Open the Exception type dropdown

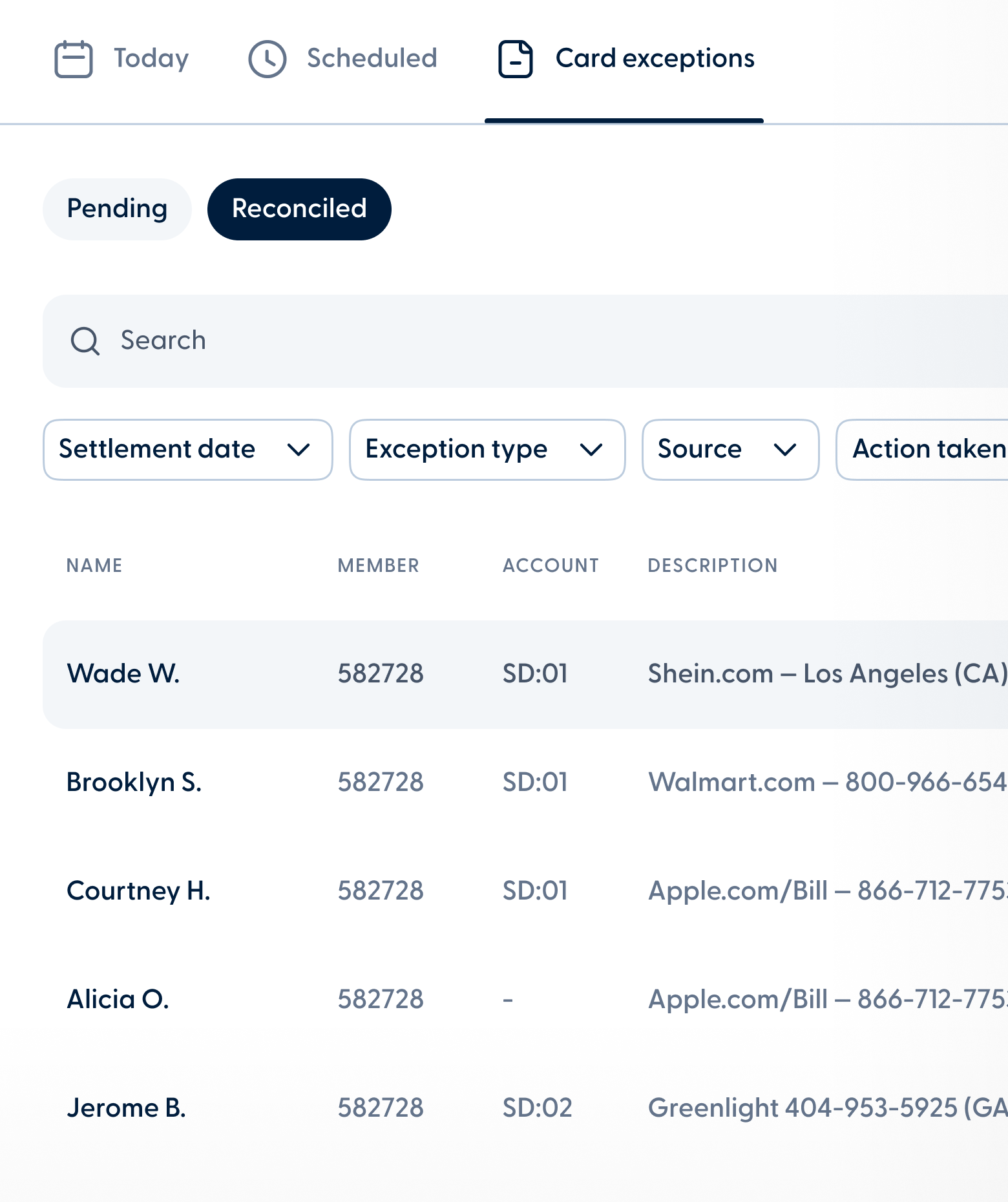point(487,449)
